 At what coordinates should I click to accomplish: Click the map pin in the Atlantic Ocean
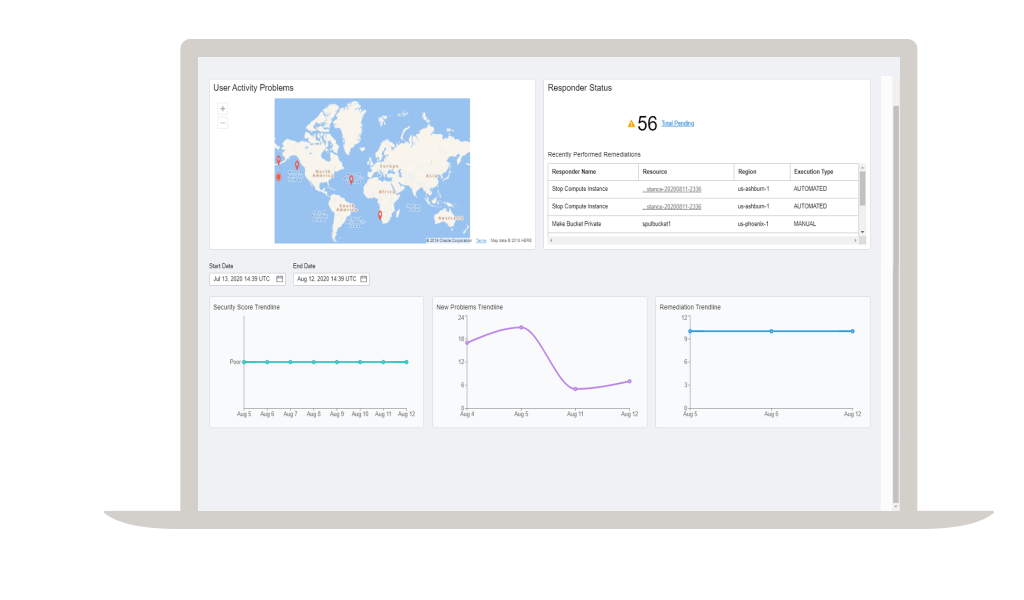[x=351, y=179]
